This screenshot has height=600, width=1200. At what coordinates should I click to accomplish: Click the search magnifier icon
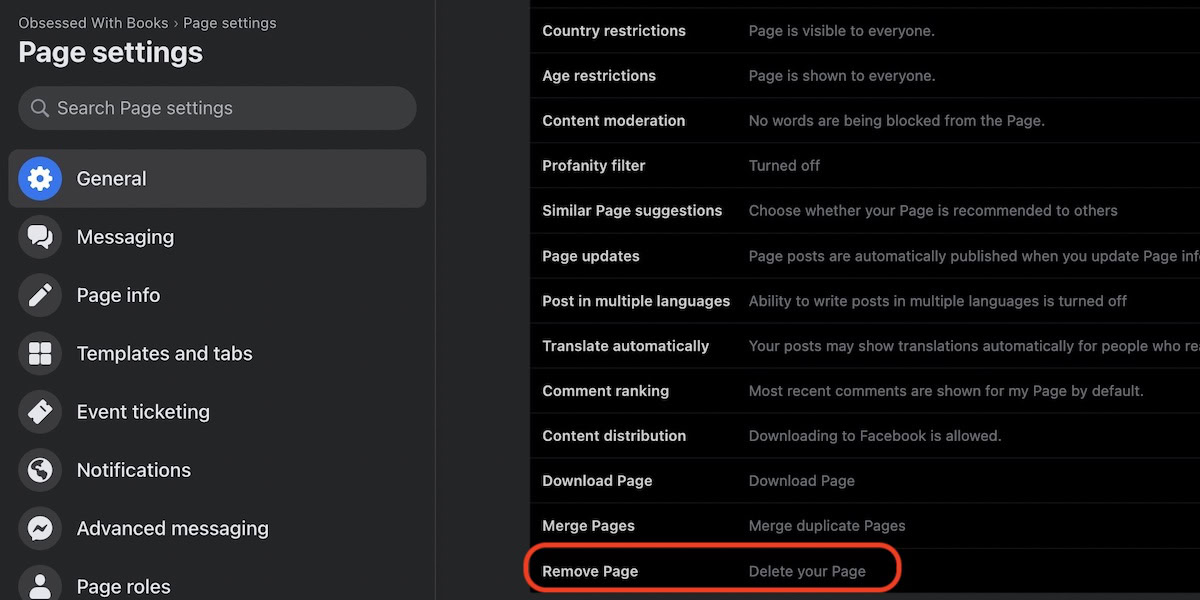click(x=40, y=108)
